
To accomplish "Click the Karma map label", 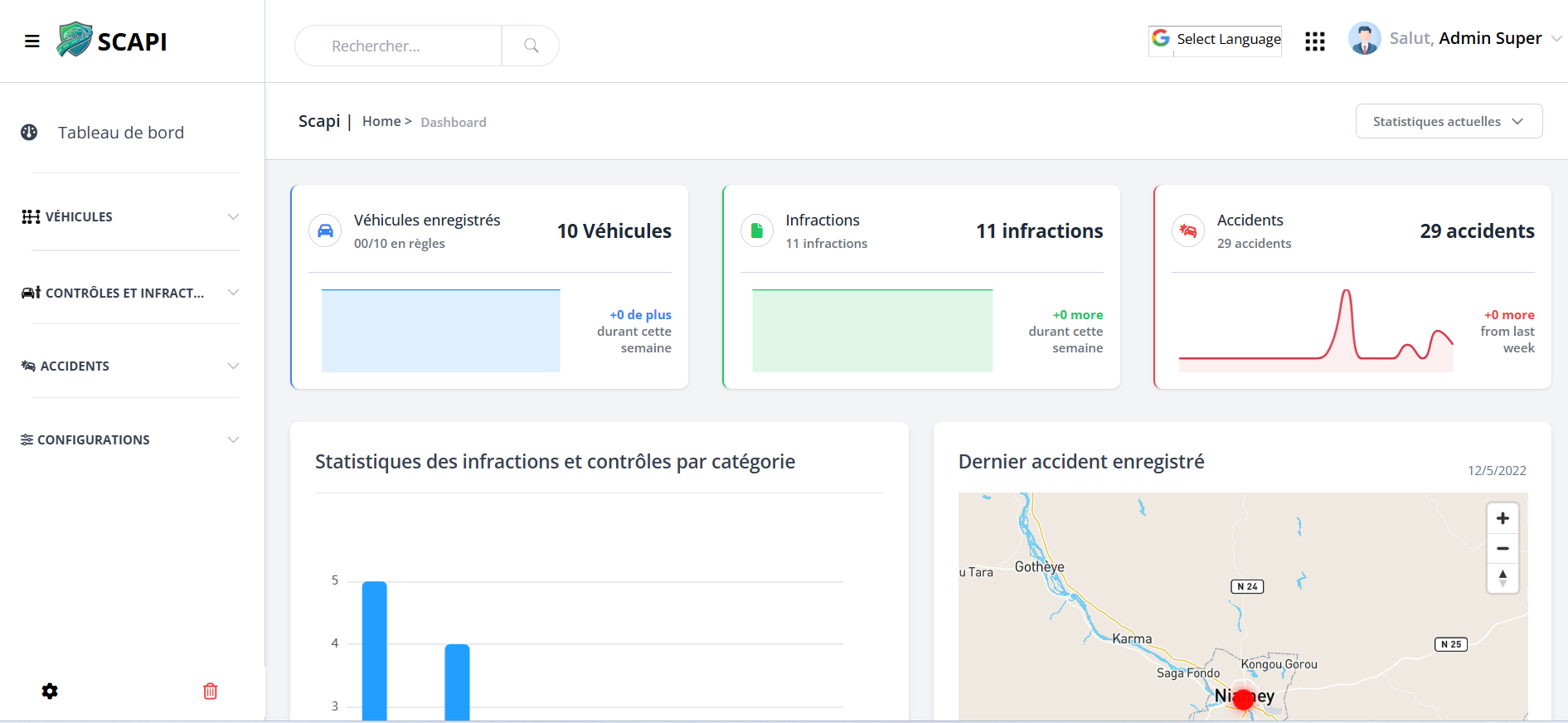I will coord(1132,638).
